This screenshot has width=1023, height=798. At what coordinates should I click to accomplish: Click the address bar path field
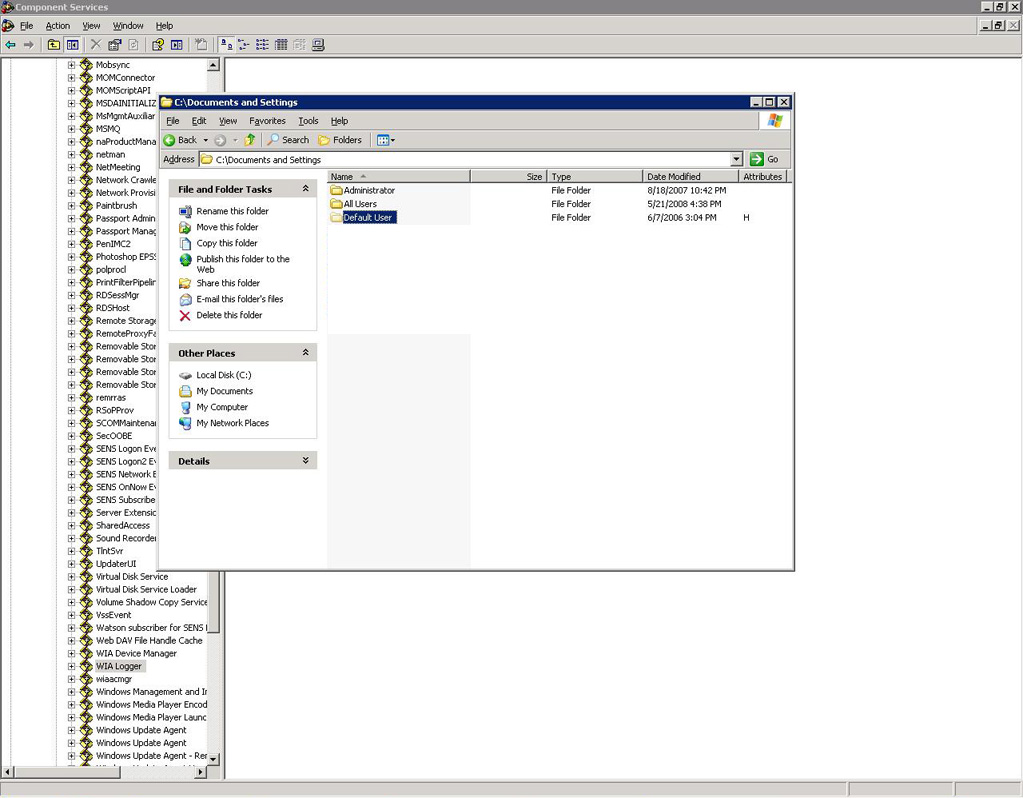click(x=465, y=159)
